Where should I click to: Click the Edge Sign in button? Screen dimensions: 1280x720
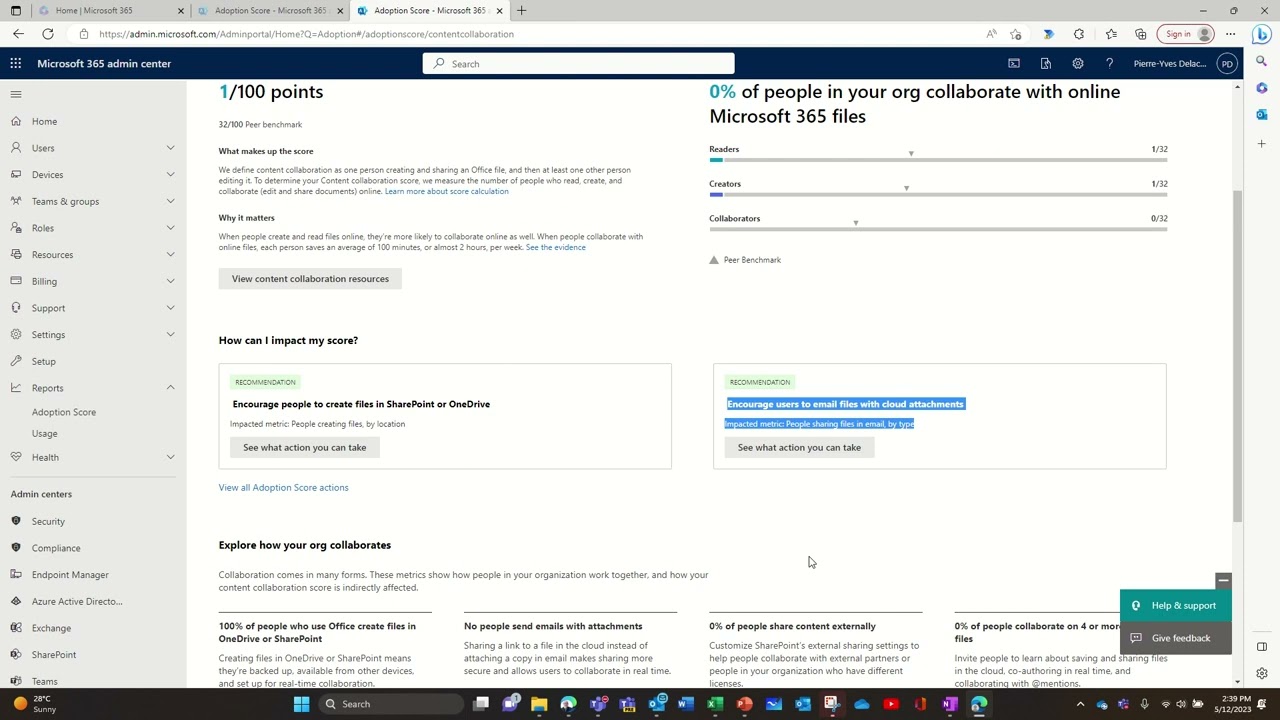[1186, 34]
